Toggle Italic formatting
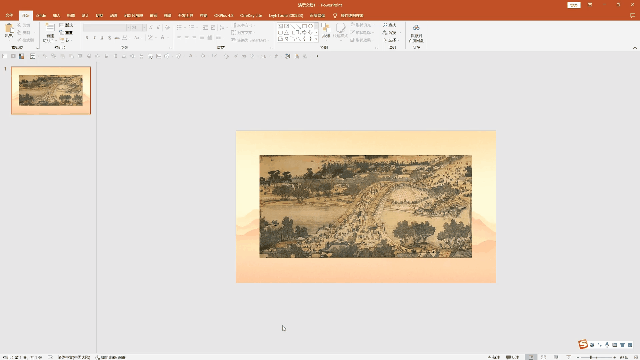This screenshot has width=640, height=360. pos(95,38)
